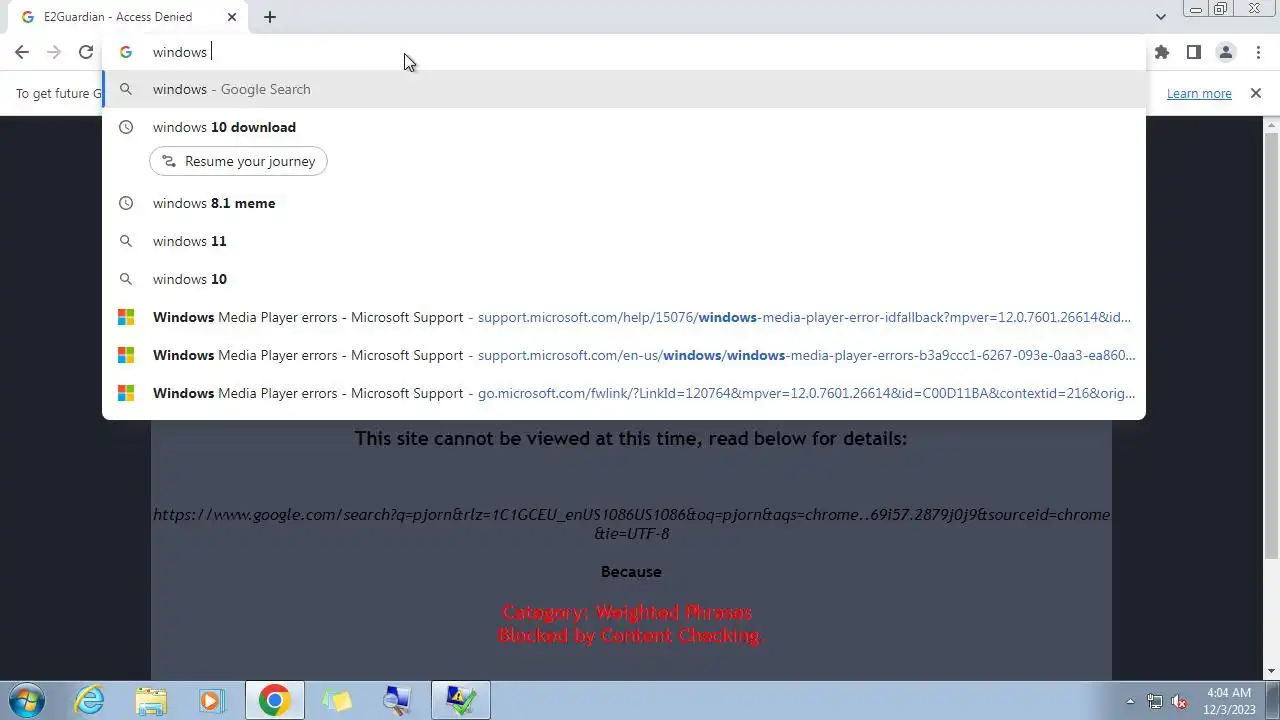Click clock icon beside 'windows 8.1 meme'

point(126,203)
